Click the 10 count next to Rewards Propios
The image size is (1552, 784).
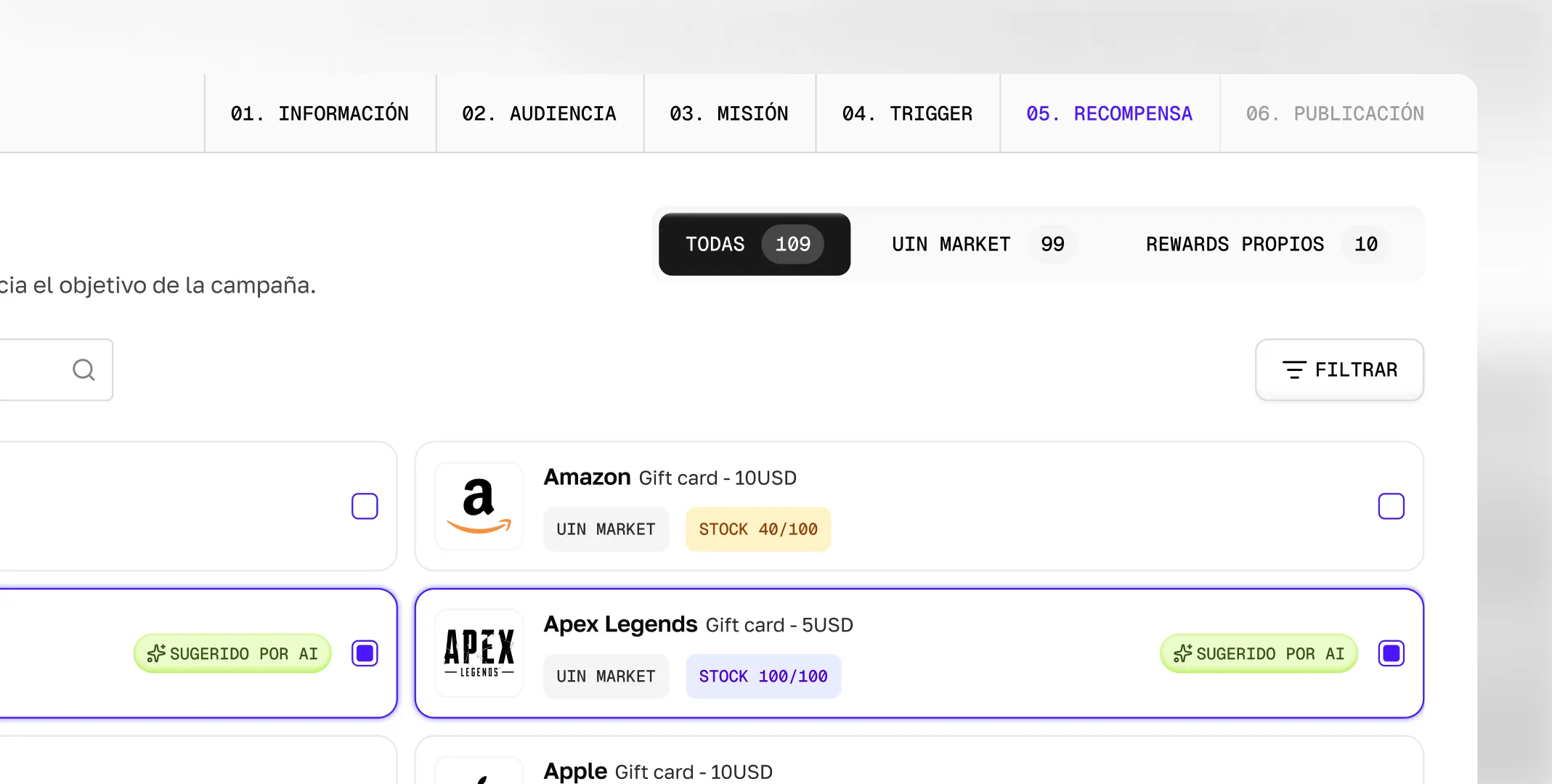pos(1365,244)
